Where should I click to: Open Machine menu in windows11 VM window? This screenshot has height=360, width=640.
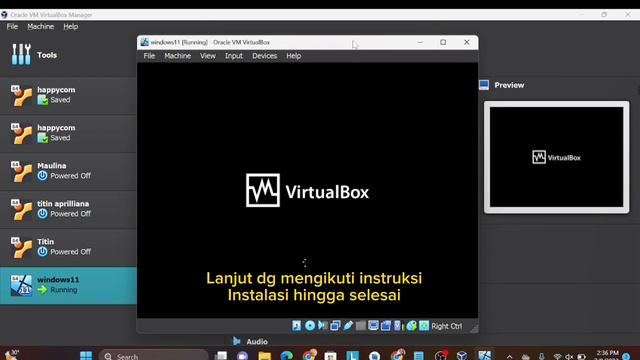coord(178,56)
